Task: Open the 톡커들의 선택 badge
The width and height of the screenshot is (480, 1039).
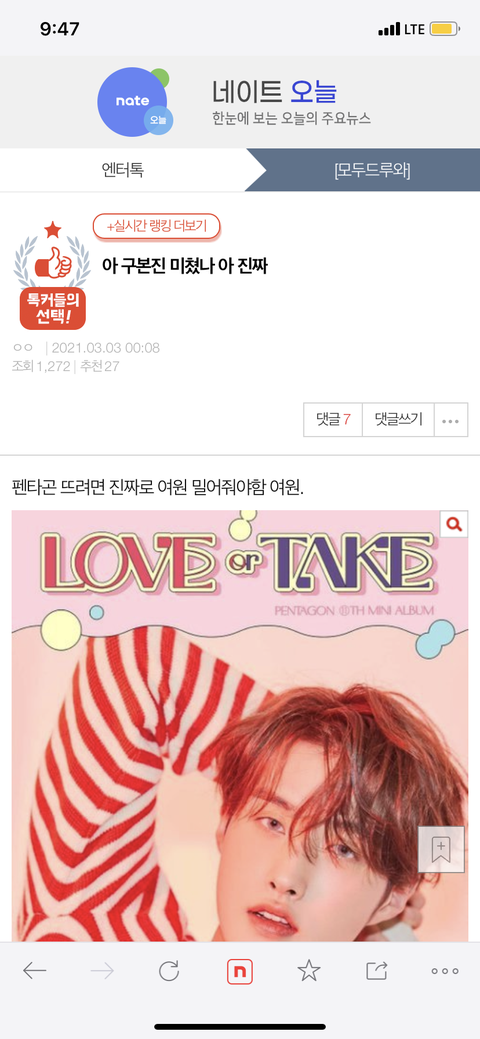Action: (52, 276)
